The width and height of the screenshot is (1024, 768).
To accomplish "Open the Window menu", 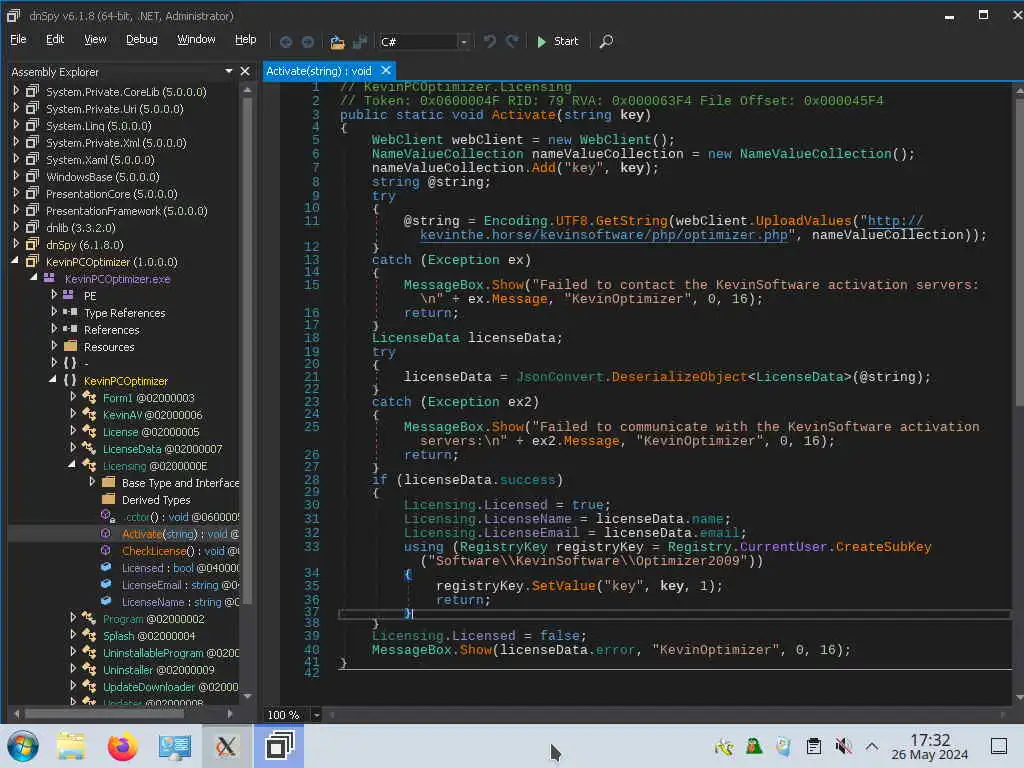I will click(x=196, y=39).
